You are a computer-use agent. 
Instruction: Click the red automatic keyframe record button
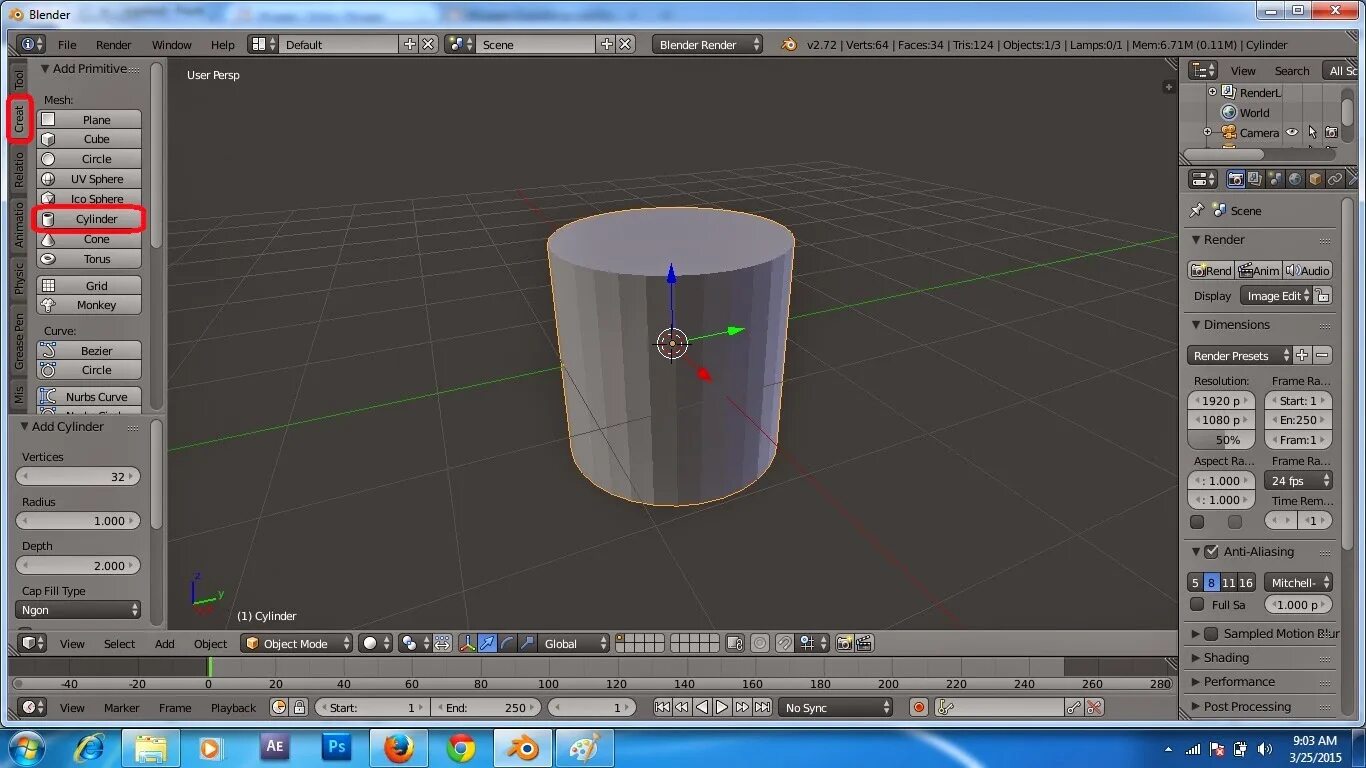pos(919,707)
